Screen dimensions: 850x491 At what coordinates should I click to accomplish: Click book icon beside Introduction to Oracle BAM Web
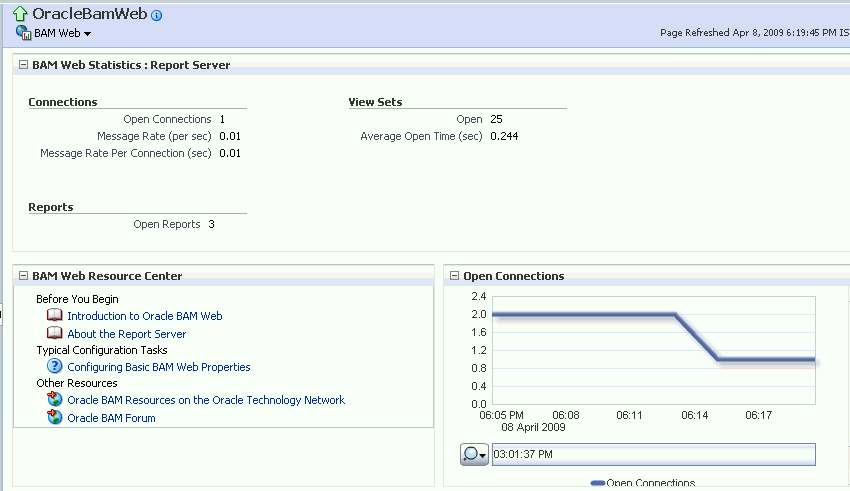55,315
